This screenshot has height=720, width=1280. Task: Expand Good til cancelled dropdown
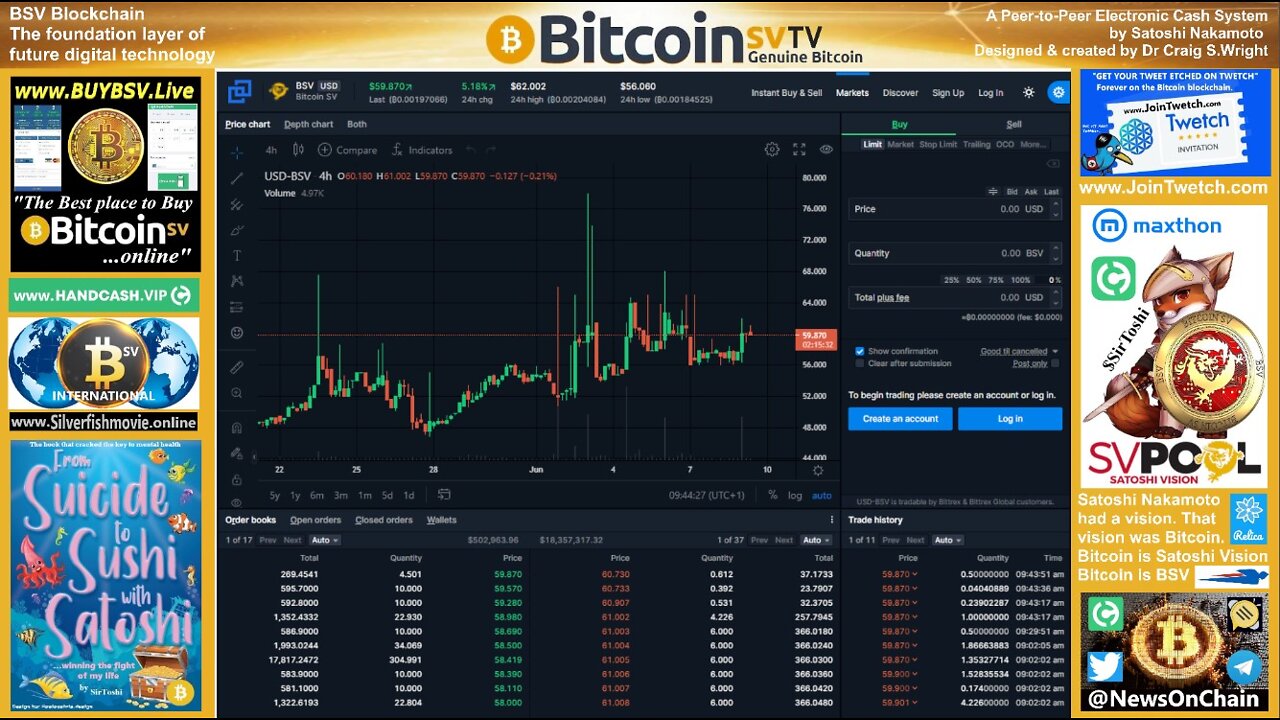click(x=1019, y=351)
